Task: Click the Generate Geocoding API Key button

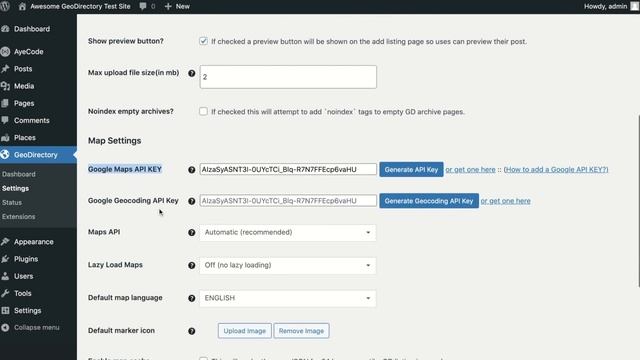Action: click(429, 201)
